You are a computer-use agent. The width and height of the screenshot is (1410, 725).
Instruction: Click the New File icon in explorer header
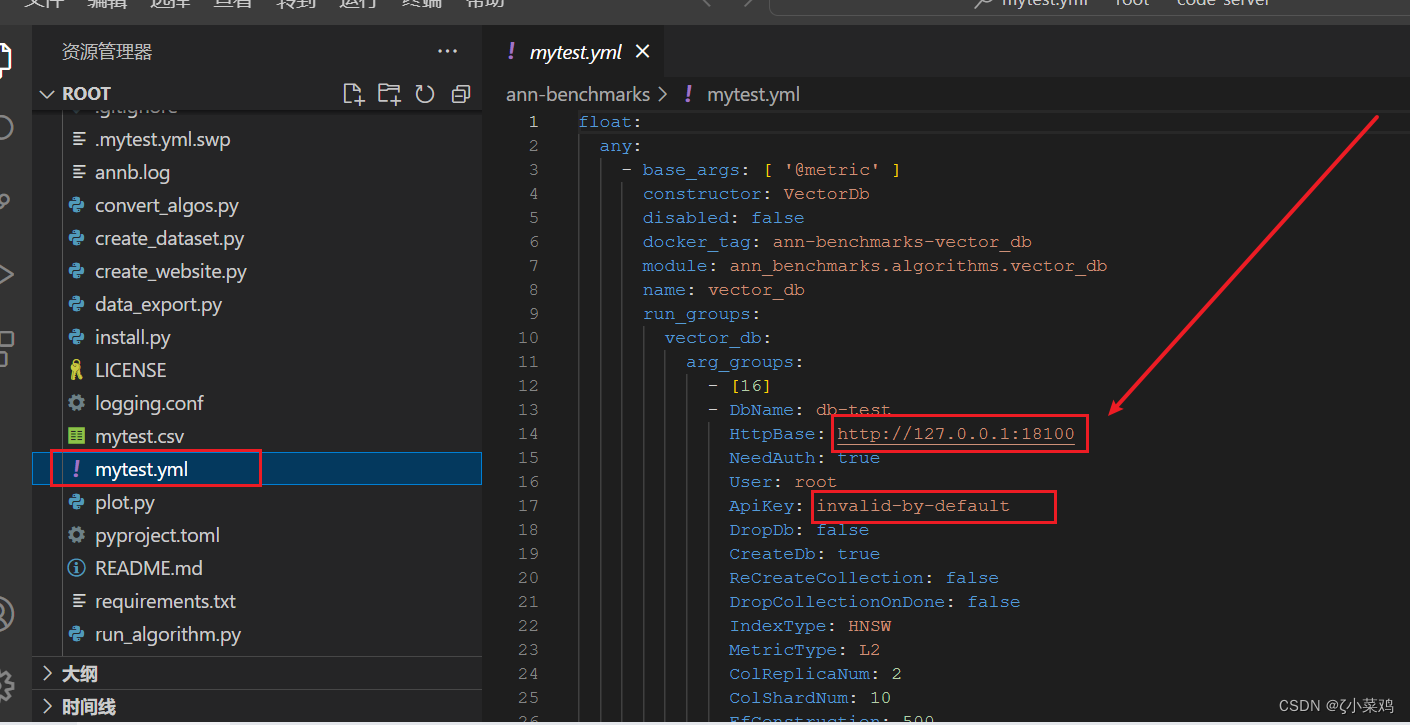[x=353, y=94]
